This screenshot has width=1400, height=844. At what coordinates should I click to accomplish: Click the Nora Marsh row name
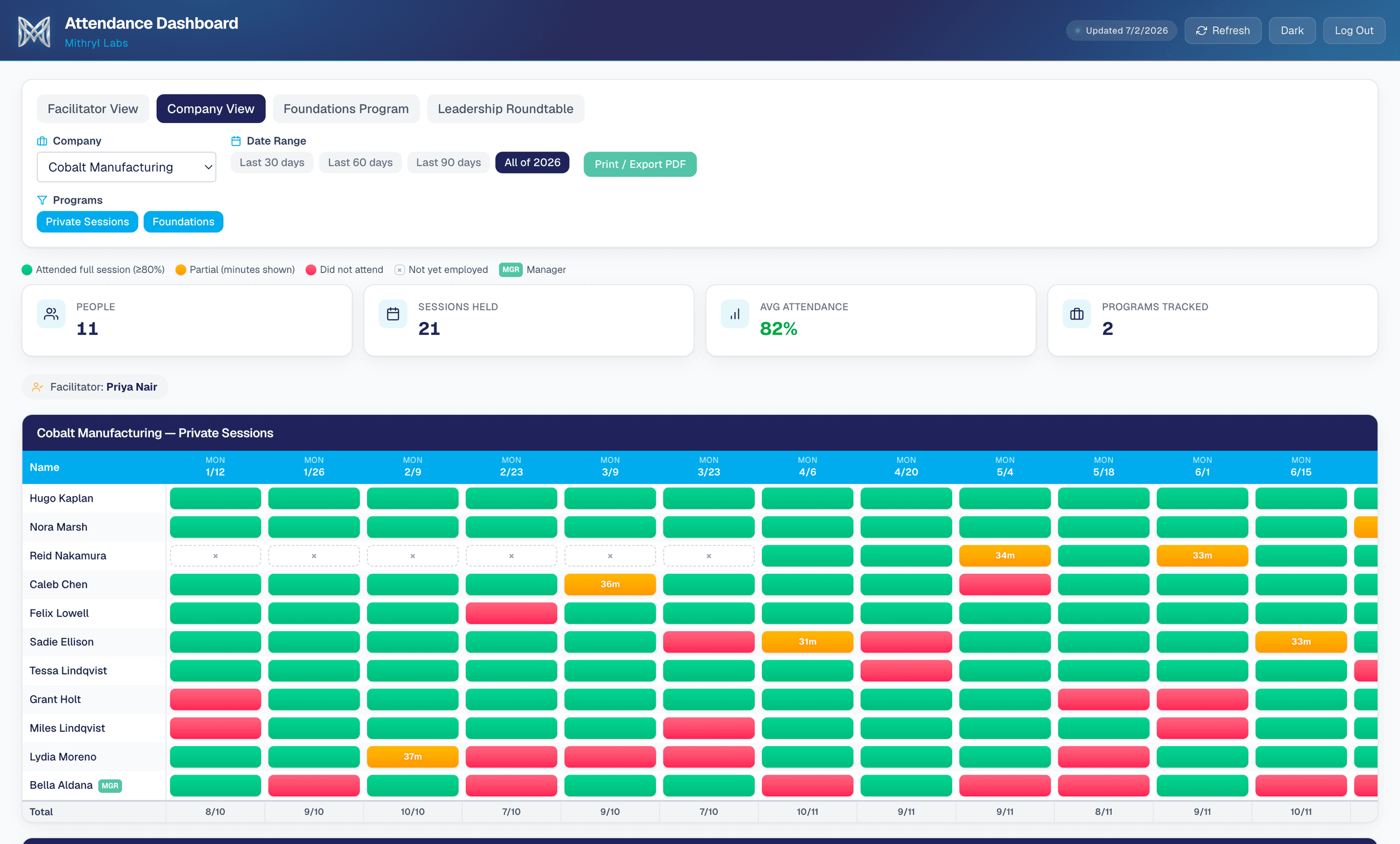(59, 527)
